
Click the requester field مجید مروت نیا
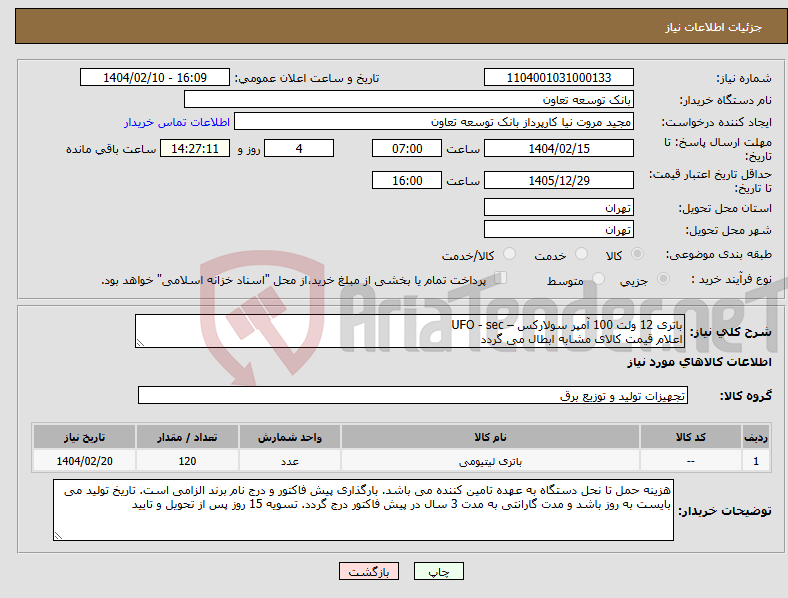click(434, 122)
